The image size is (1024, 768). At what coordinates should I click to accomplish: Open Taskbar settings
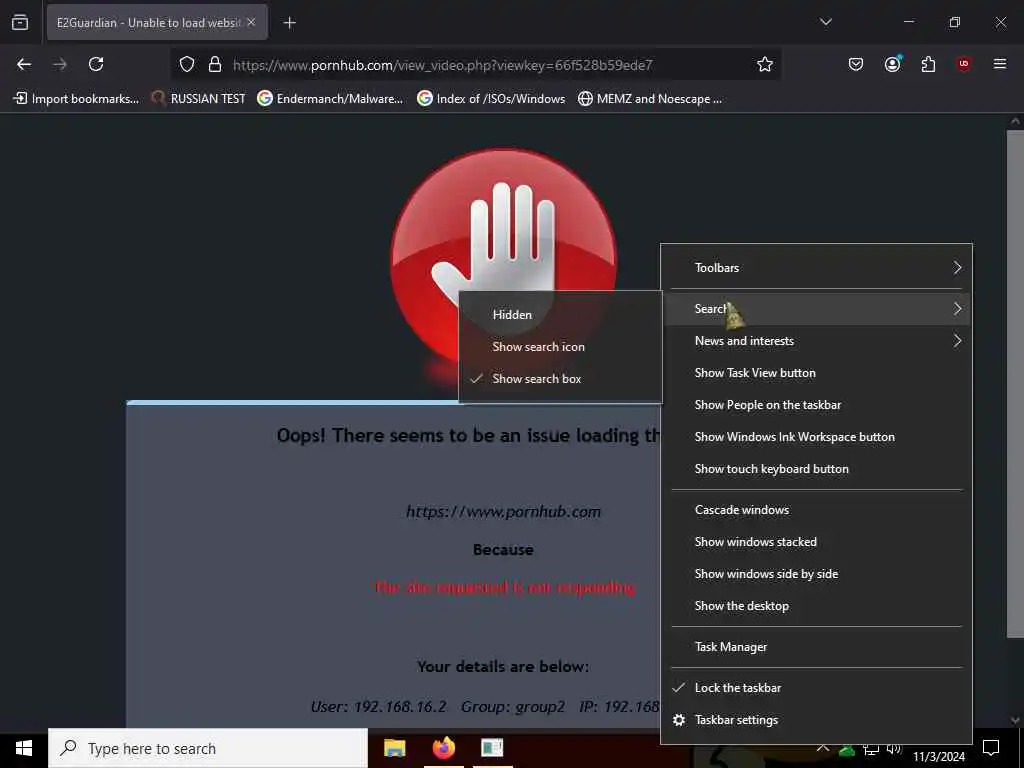[x=816, y=720]
